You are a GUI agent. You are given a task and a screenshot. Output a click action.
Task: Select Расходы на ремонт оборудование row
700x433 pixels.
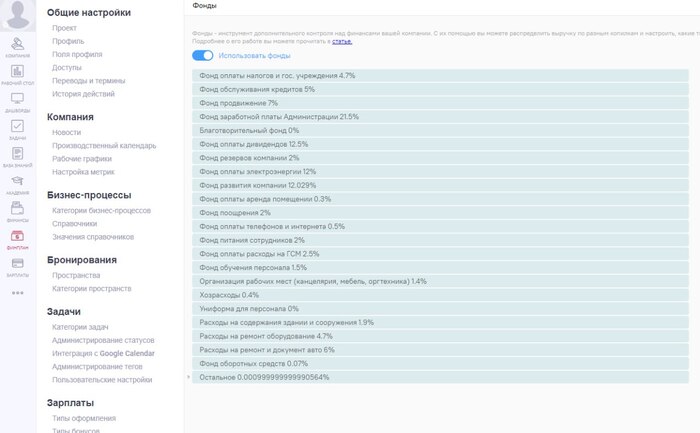coord(440,336)
